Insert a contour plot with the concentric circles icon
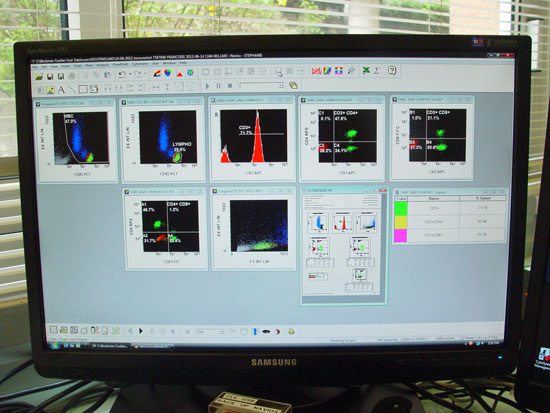The height and width of the screenshot is (413, 550). click(190, 73)
